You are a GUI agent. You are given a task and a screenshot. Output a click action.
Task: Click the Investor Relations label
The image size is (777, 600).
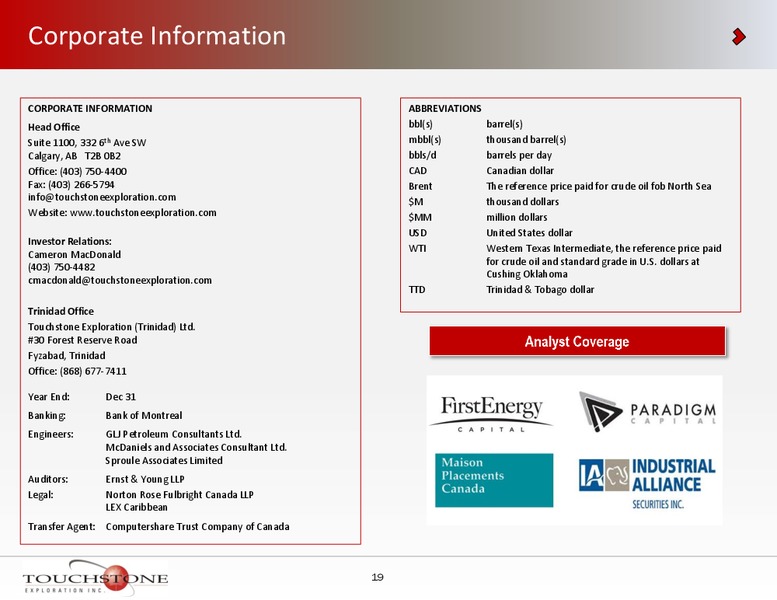[70, 241]
